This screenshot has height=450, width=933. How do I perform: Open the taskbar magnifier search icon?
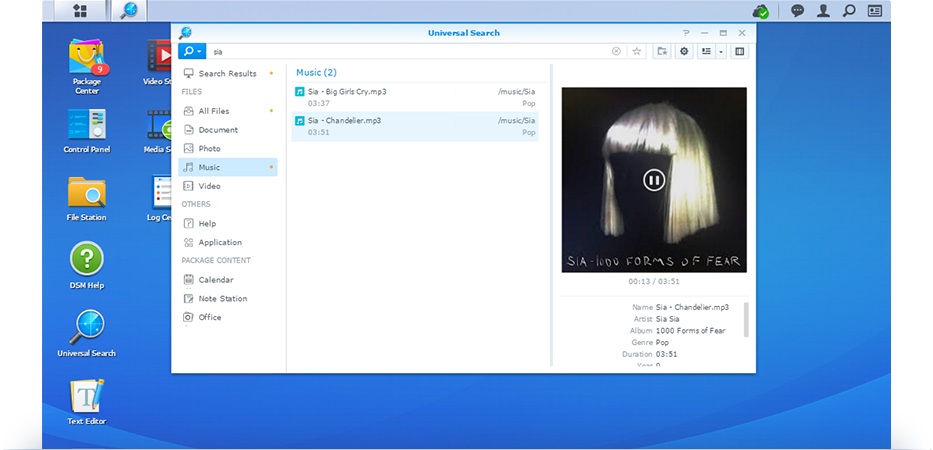[x=849, y=11]
